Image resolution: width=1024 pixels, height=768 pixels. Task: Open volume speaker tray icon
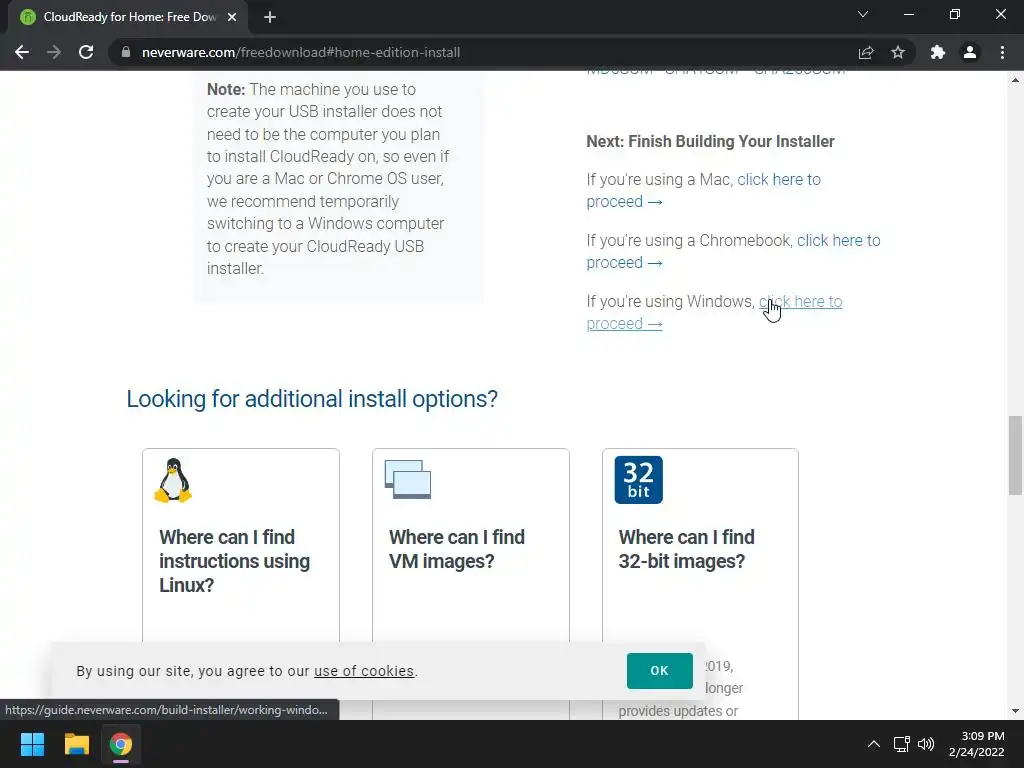(926, 744)
